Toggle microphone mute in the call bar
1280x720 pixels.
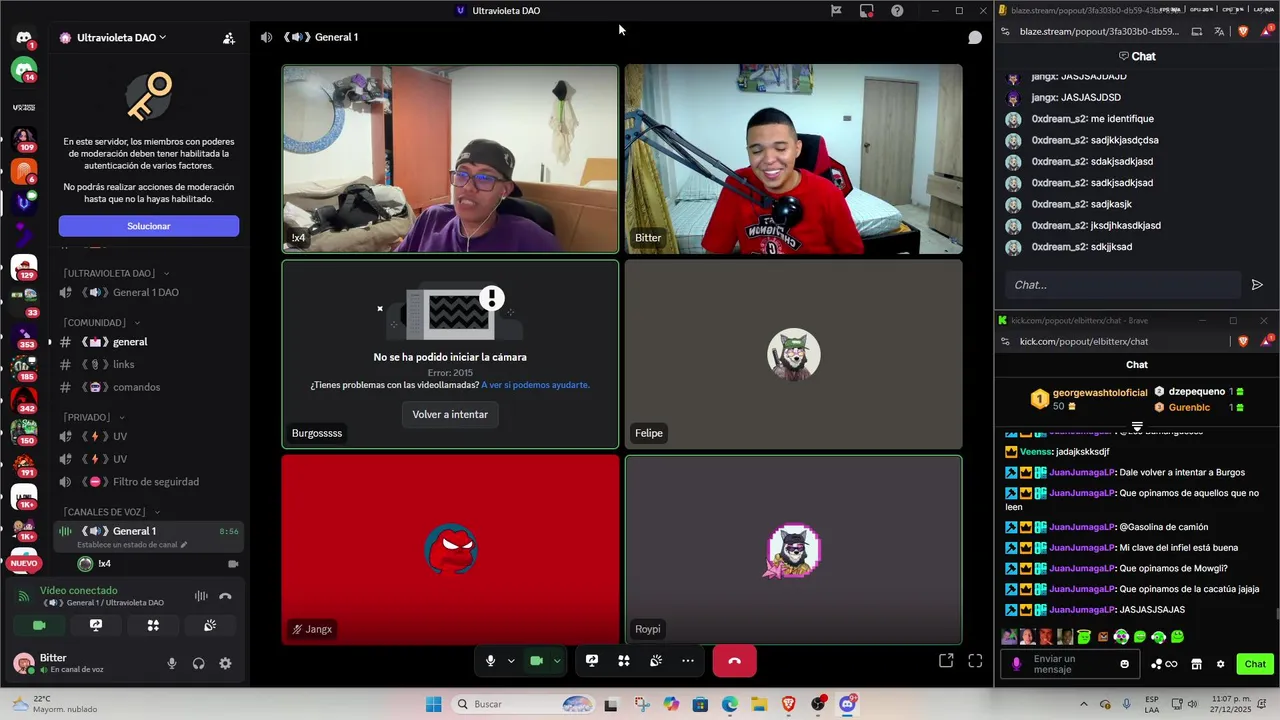[x=490, y=660]
